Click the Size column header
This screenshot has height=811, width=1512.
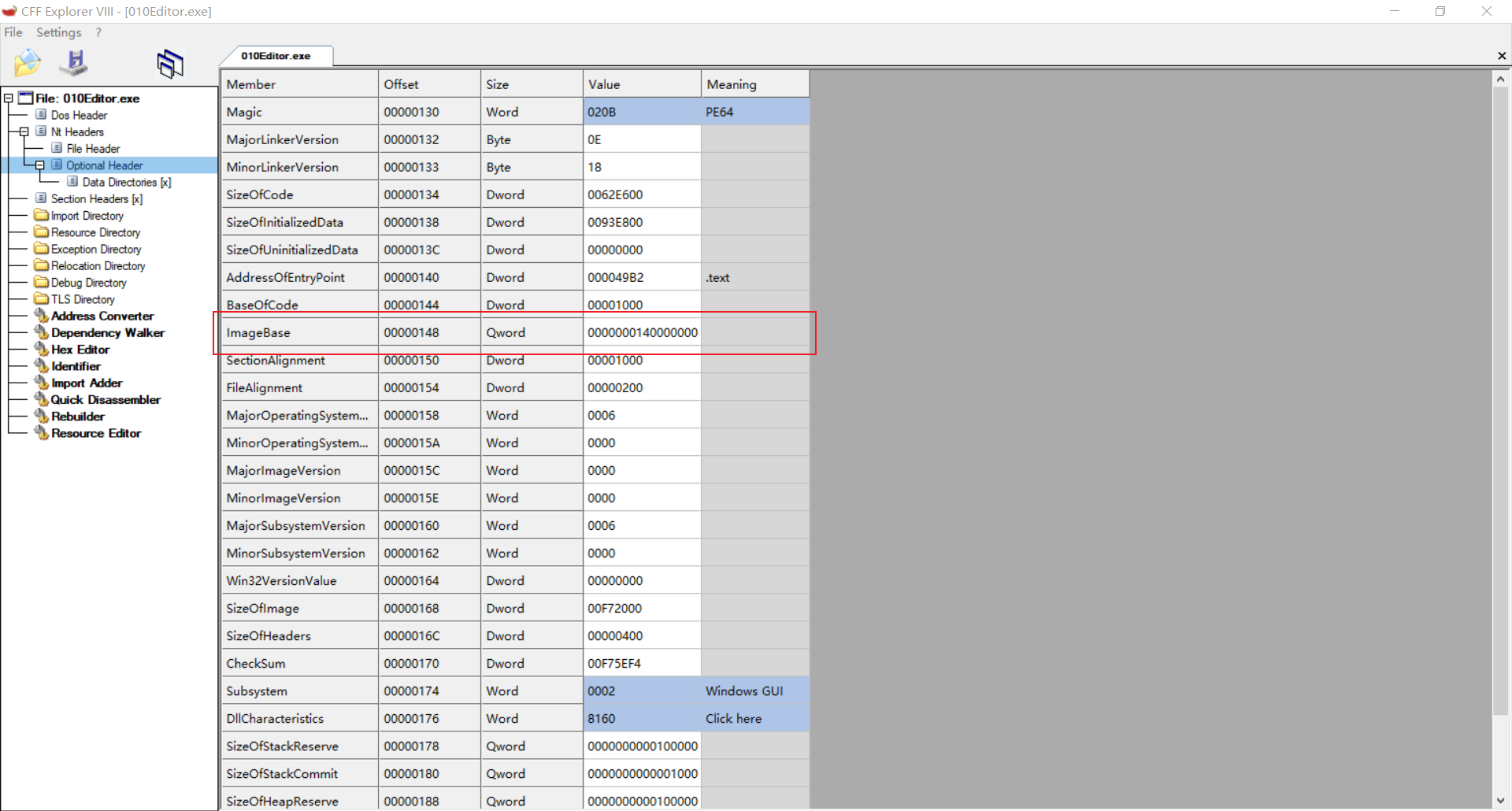coord(532,84)
